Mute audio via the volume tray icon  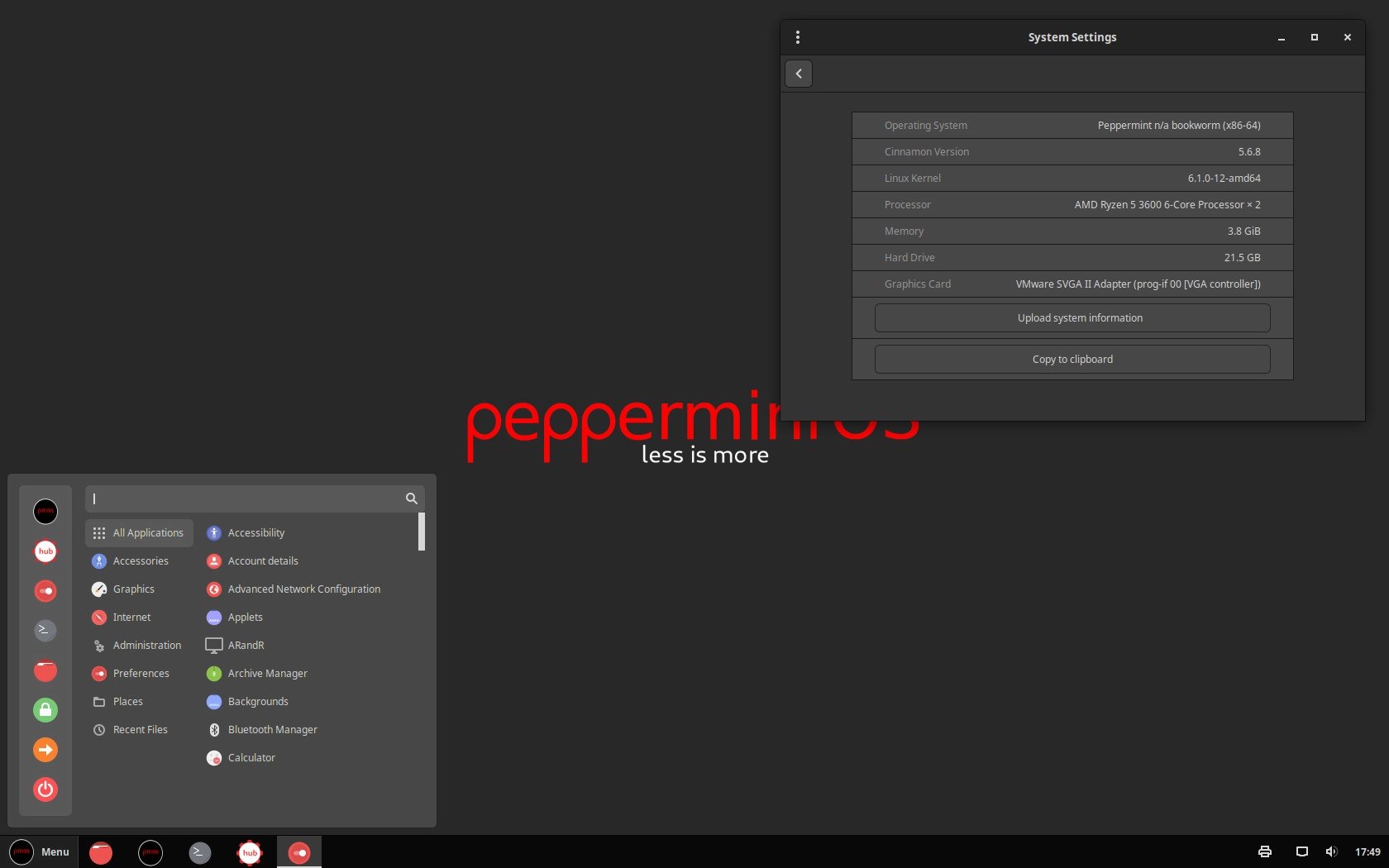(1331, 851)
